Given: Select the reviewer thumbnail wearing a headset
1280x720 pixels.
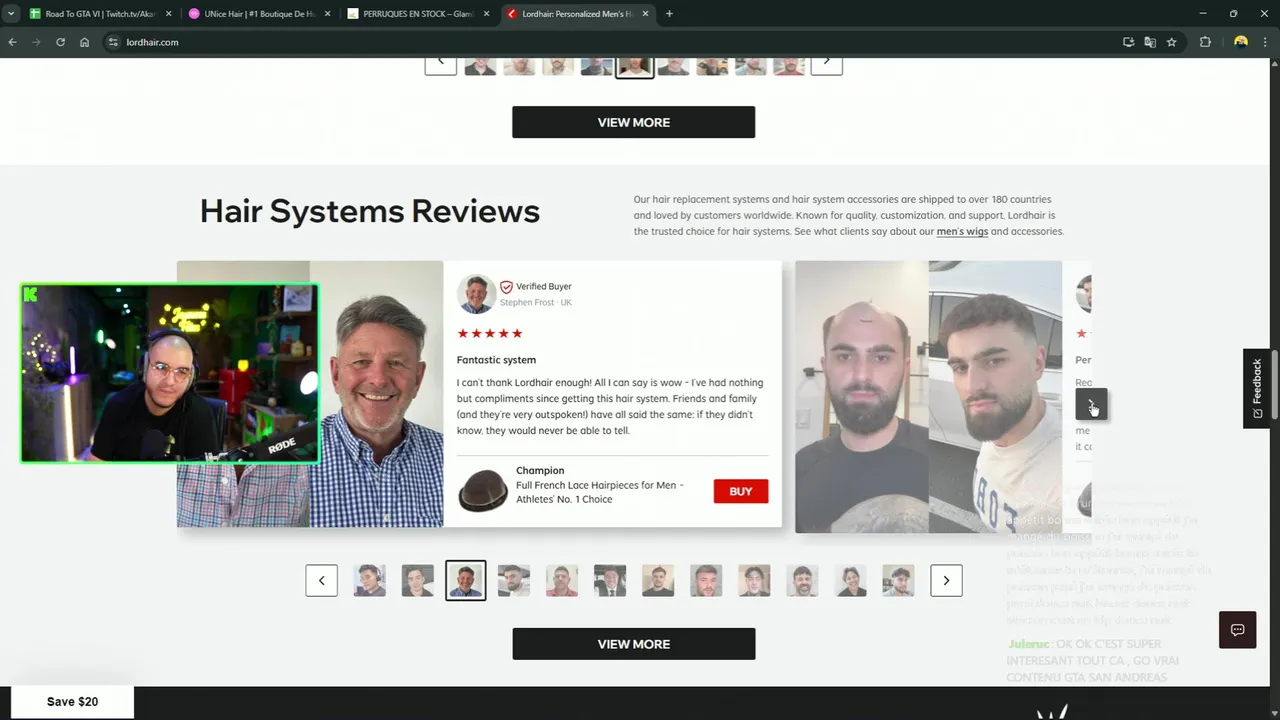Looking at the screenshot, I should (369, 580).
